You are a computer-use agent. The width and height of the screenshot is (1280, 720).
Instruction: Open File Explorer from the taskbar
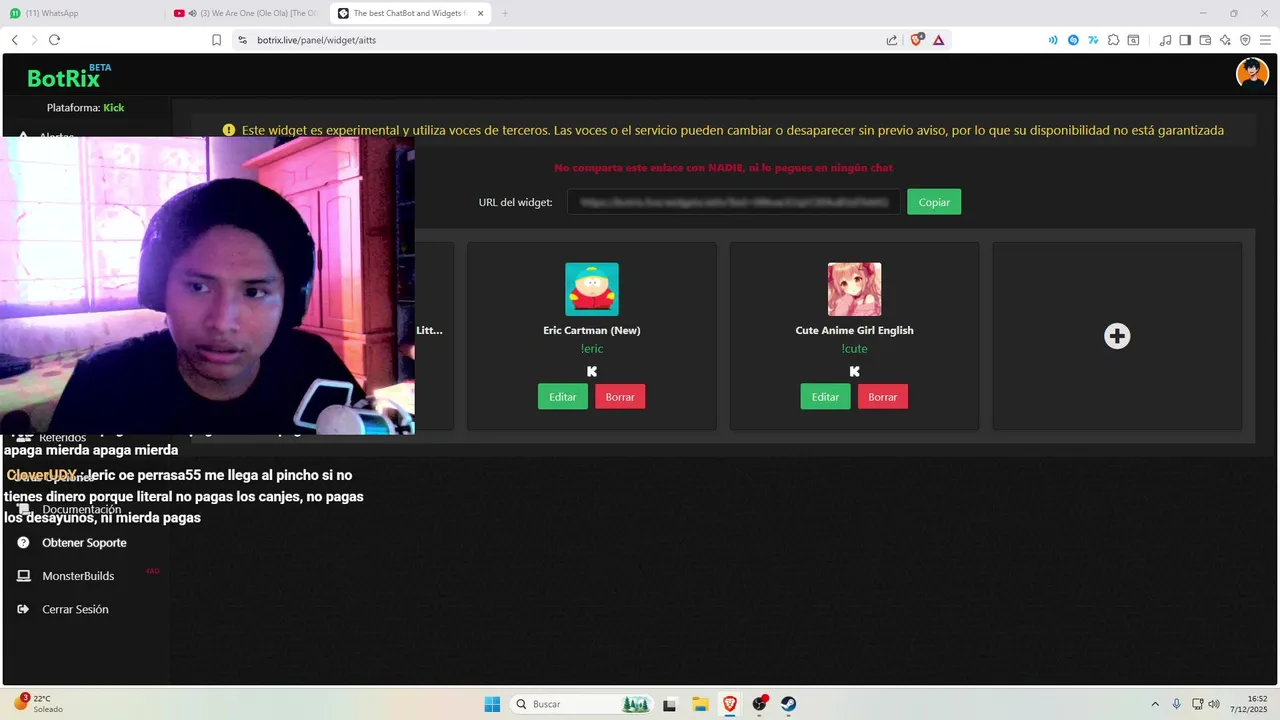pyautogui.click(x=700, y=704)
